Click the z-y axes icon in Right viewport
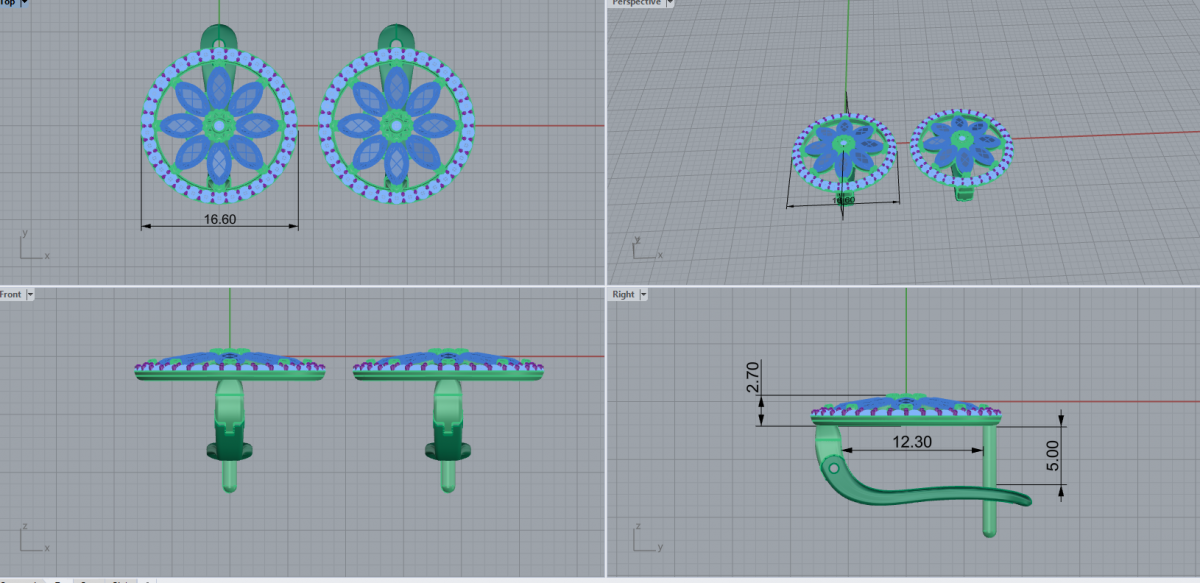1200x583 pixels. [x=645, y=537]
